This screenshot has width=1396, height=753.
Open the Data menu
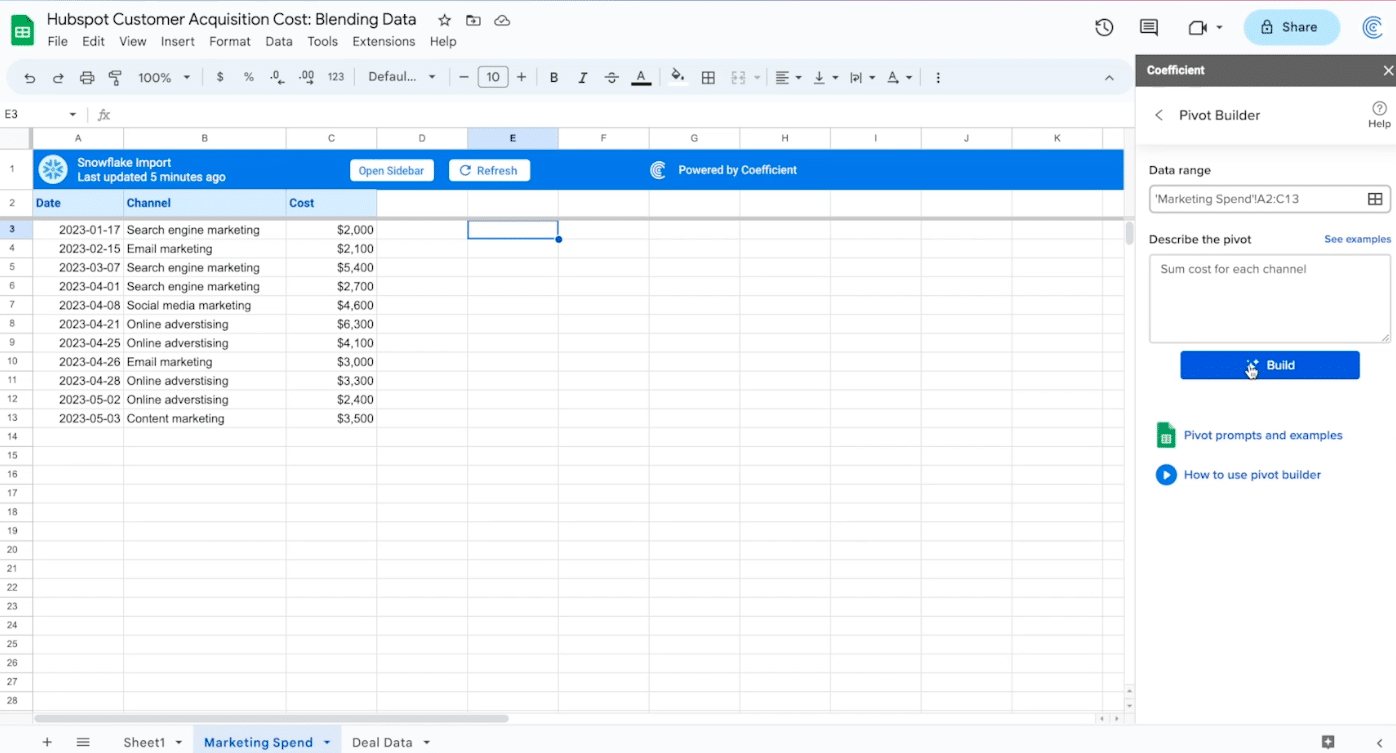(x=279, y=42)
